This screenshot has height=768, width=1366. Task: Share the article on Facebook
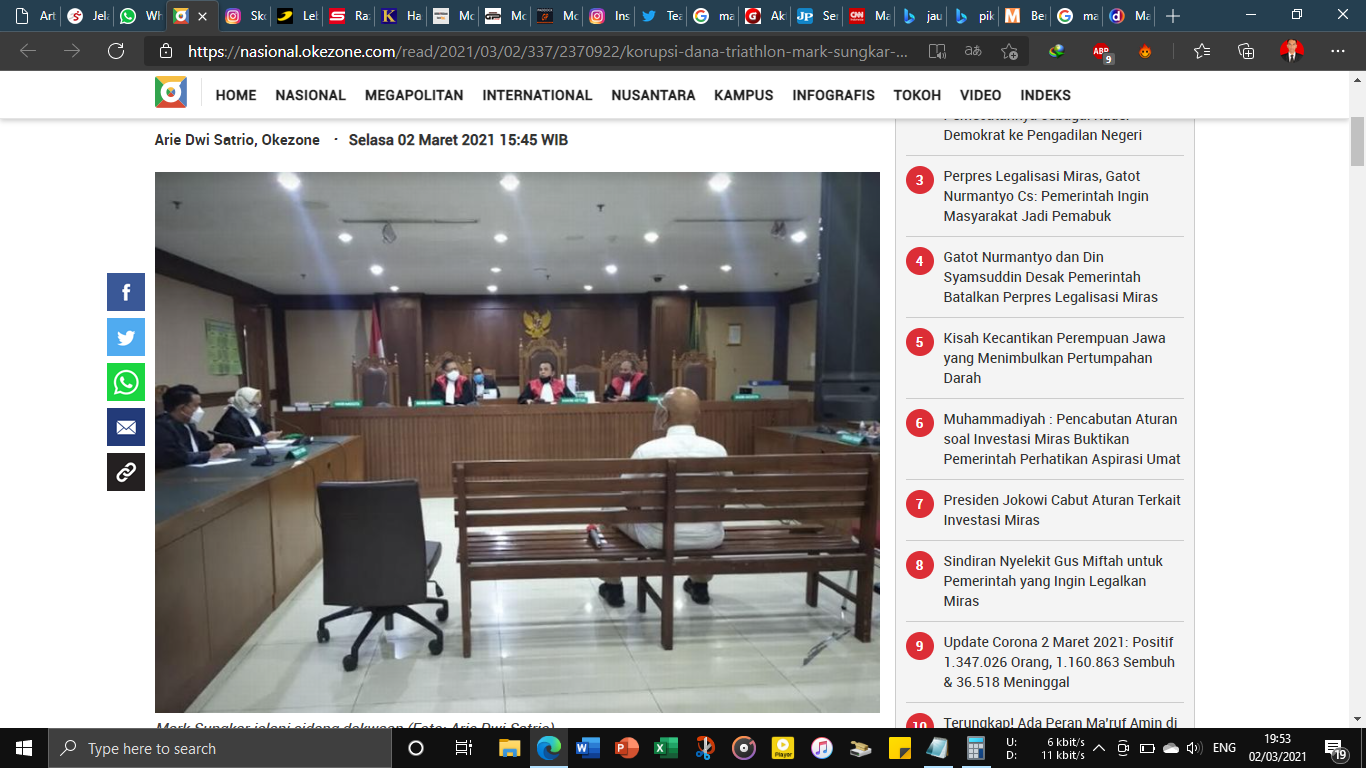126,292
